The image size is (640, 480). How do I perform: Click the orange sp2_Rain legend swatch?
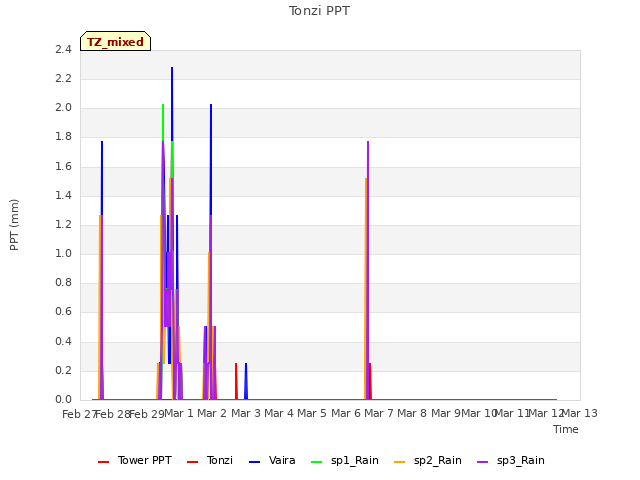400,462
